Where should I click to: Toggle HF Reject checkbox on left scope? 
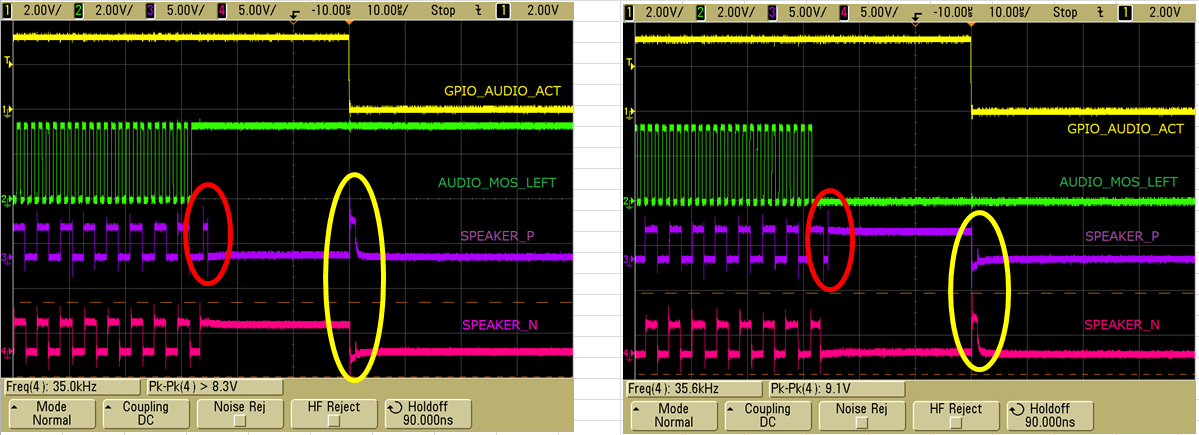point(332,420)
